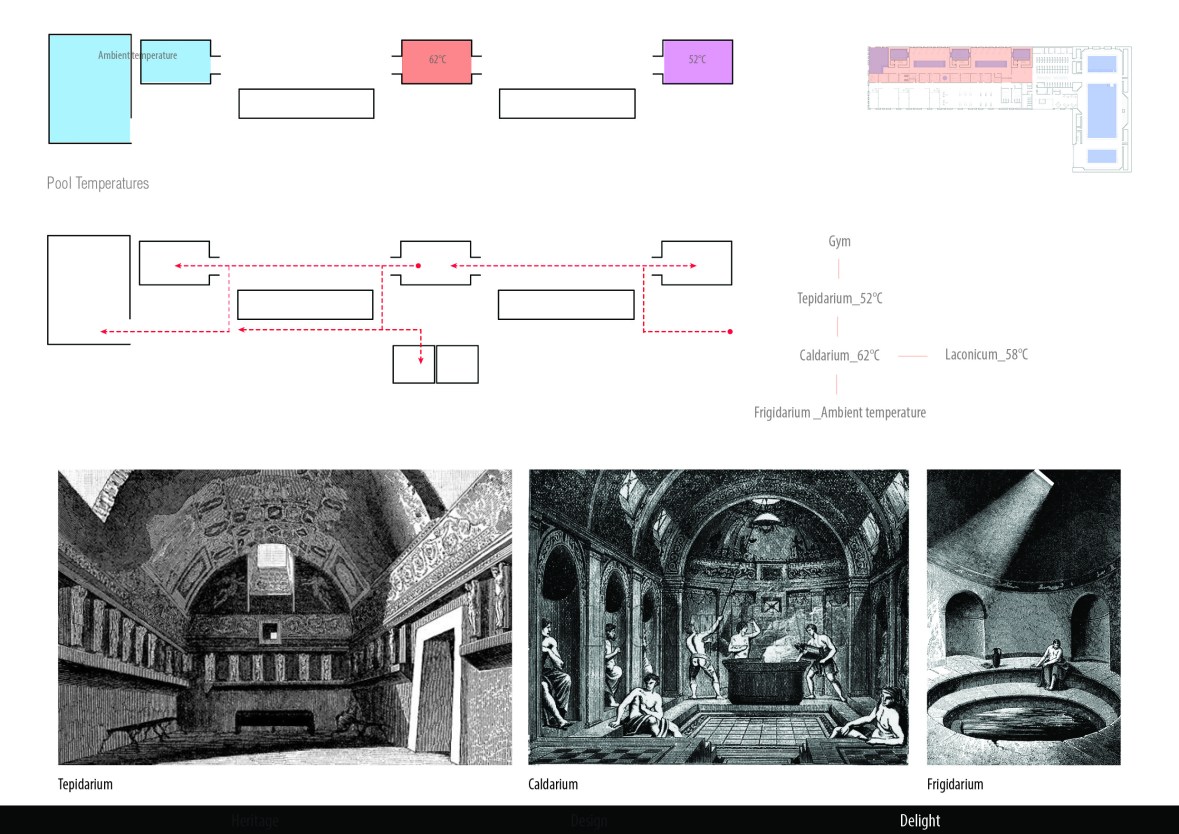Open the Frigidarium circular pool image

[1023, 617]
